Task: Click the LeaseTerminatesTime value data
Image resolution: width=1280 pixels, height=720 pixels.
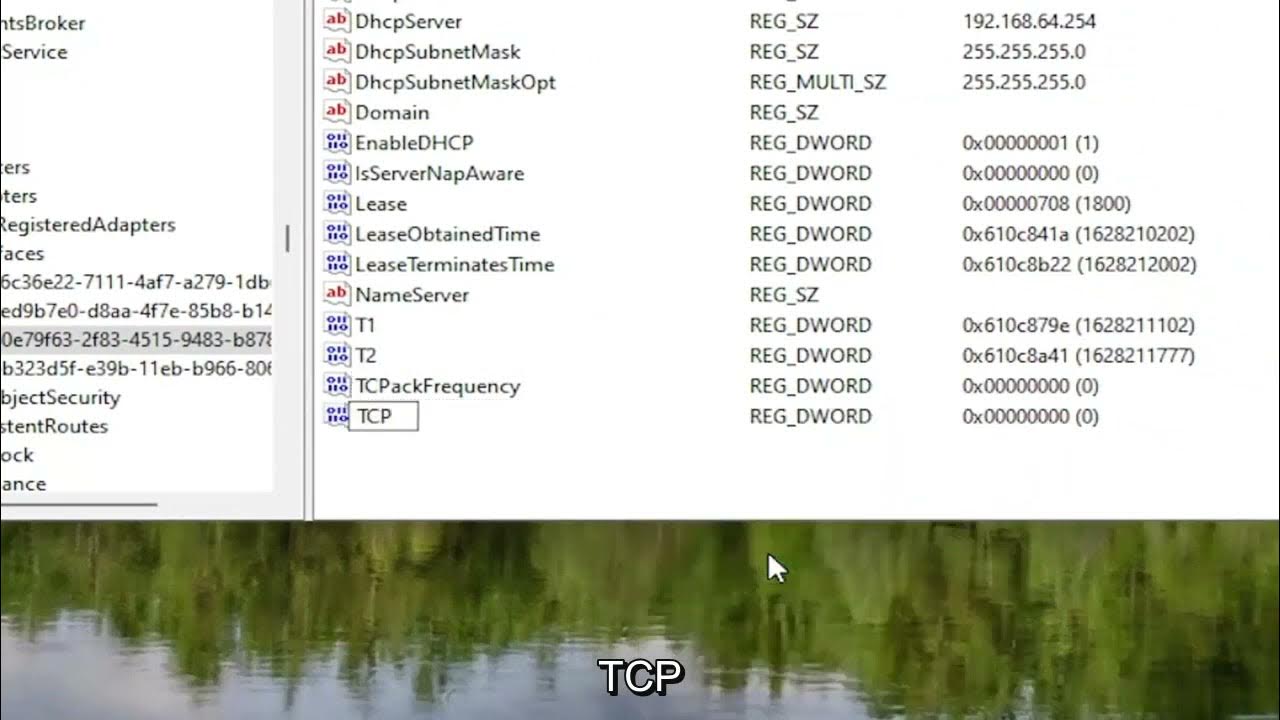Action: click(x=1079, y=264)
